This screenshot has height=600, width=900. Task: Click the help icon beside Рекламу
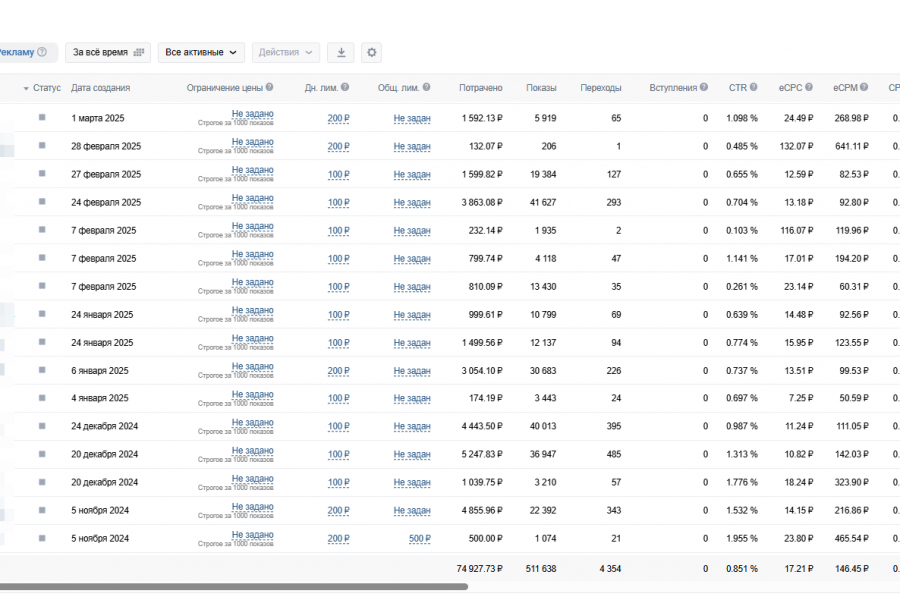[42, 52]
